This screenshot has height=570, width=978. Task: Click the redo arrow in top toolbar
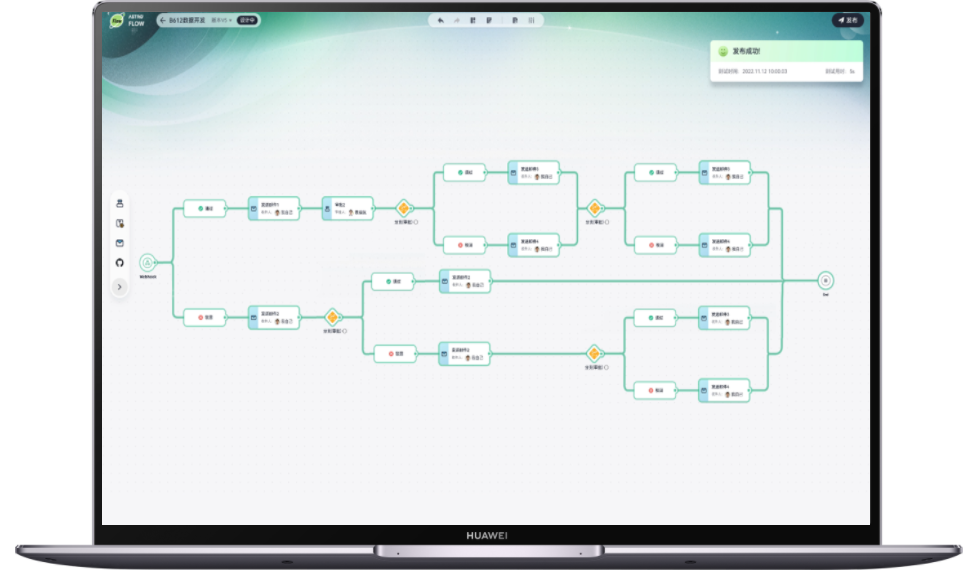pyautogui.click(x=457, y=20)
